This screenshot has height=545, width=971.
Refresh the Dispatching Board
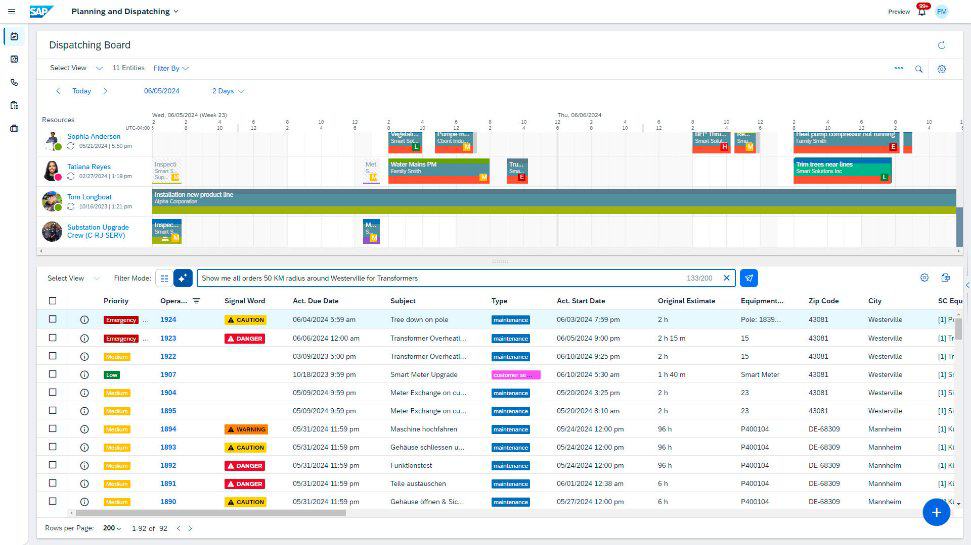coord(941,45)
